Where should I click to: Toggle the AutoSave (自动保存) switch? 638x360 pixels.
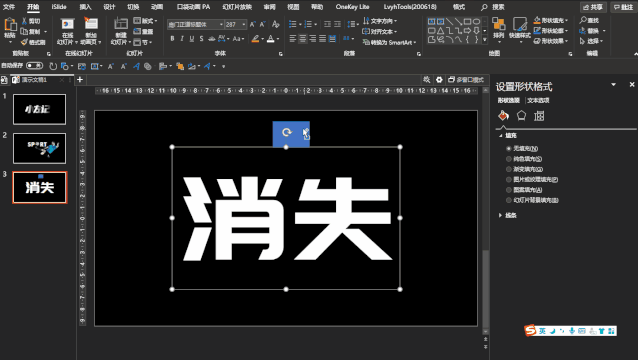pos(35,65)
